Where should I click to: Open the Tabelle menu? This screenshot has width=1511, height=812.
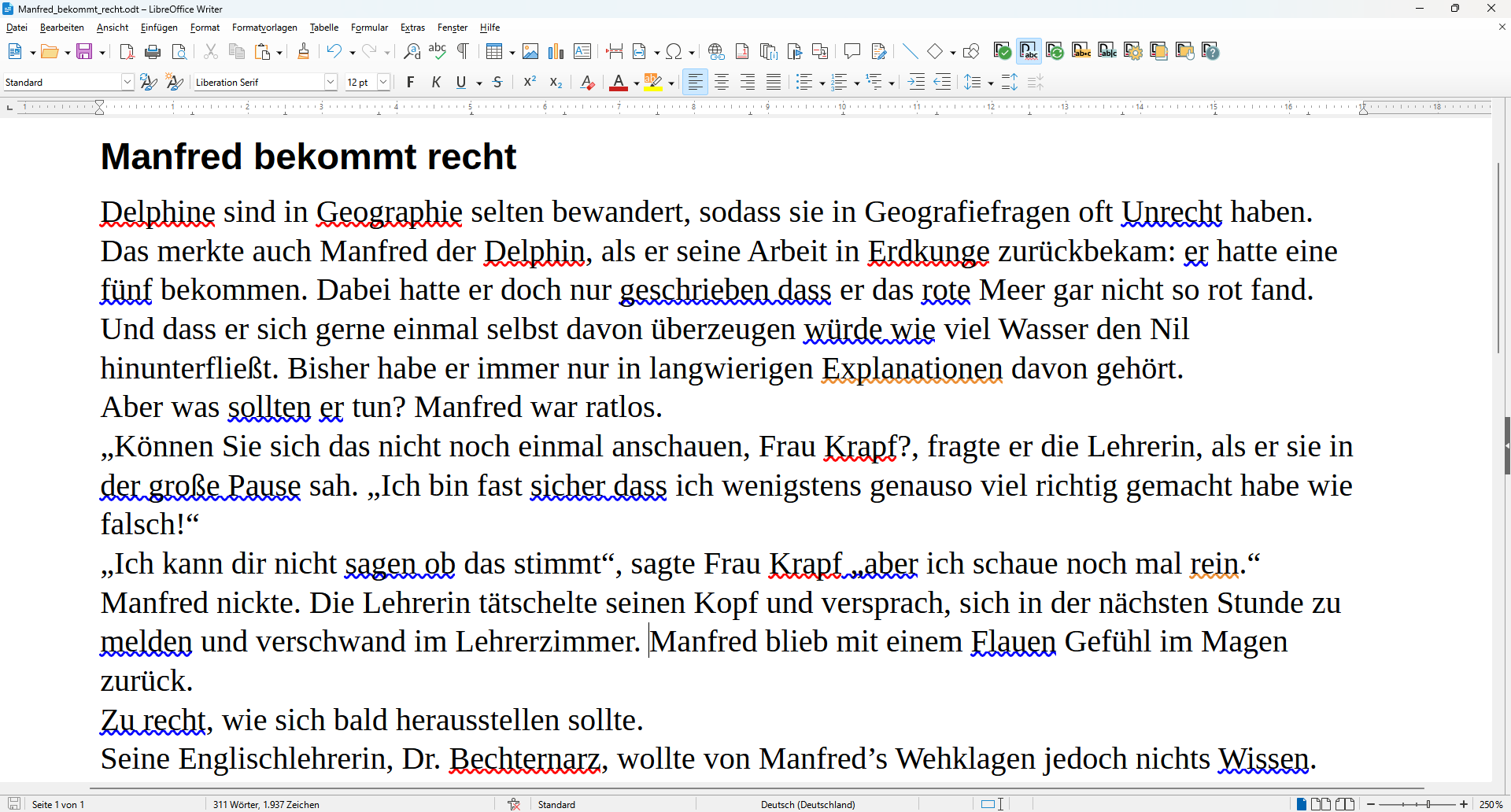(x=323, y=28)
